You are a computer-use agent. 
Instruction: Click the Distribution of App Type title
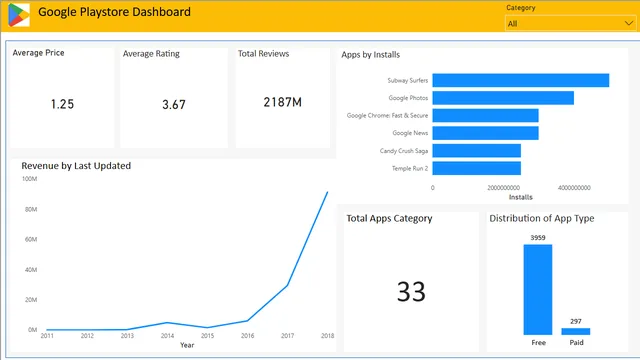pyautogui.click(x=542, y=218)
